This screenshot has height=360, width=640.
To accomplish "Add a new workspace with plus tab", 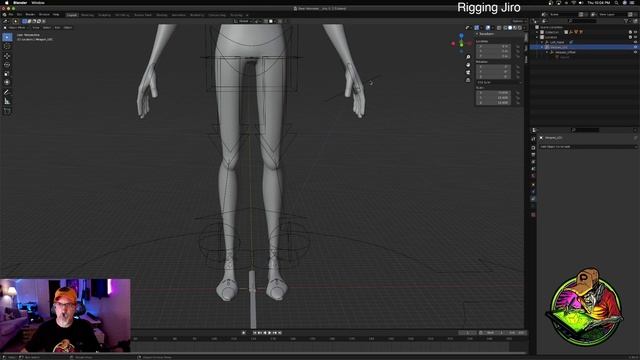I will pos(247,15).
